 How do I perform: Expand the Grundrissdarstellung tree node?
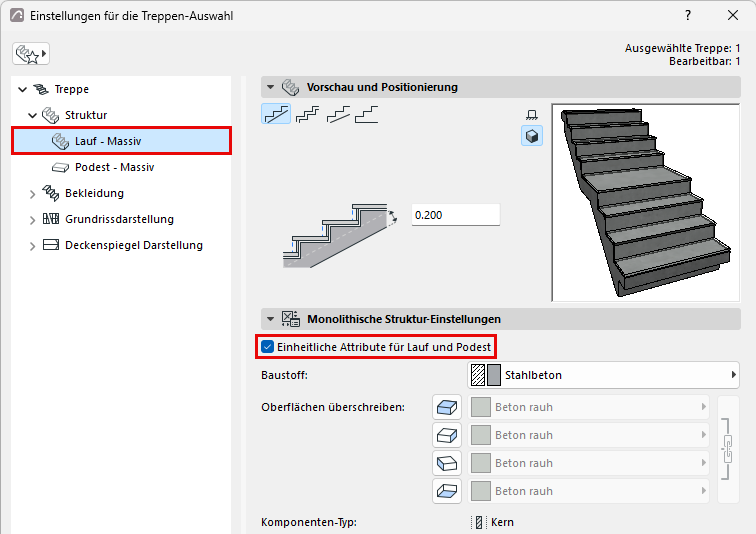tap(32, 220)
